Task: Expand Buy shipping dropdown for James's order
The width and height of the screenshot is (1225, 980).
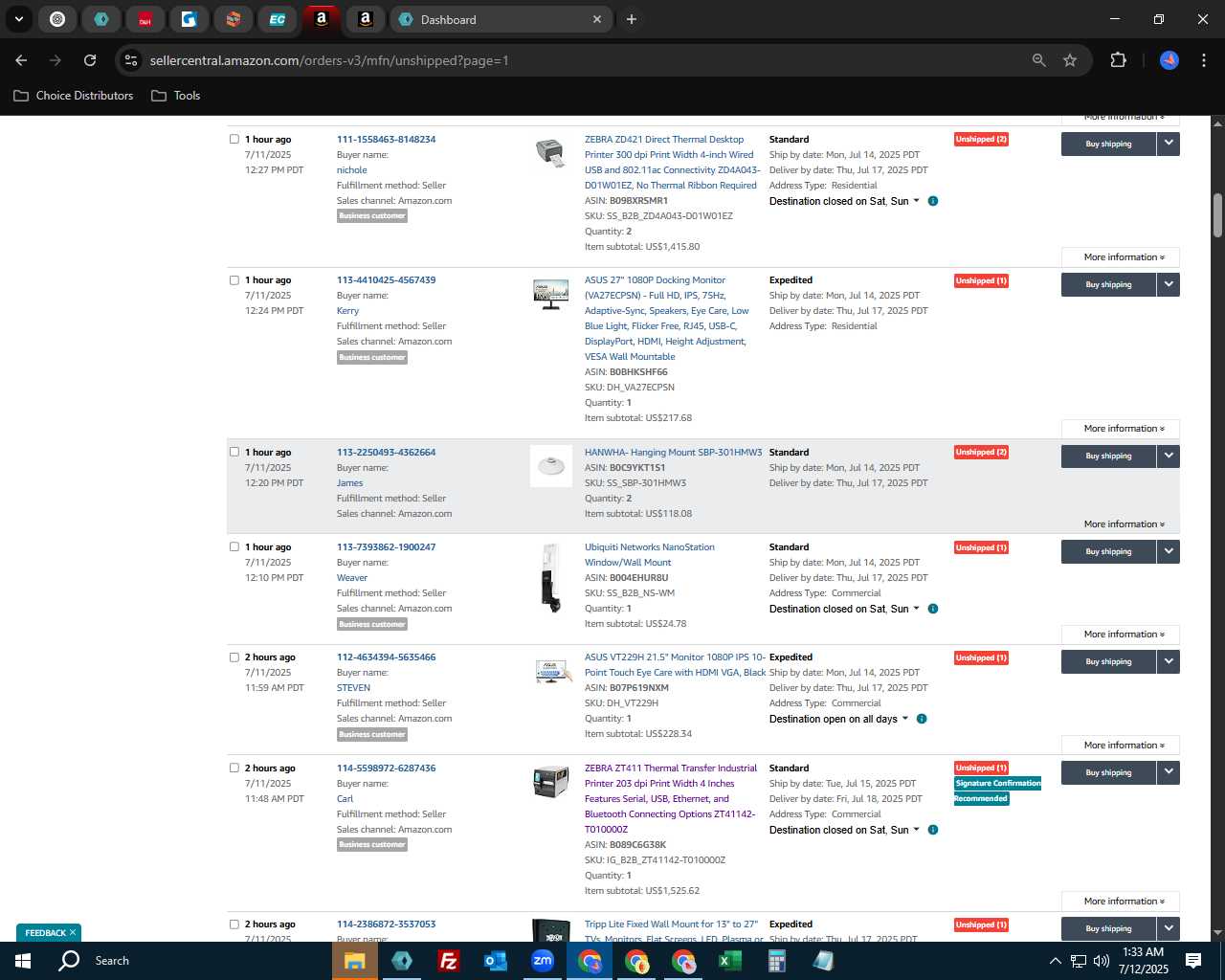Action: (x=1169, y=456)
